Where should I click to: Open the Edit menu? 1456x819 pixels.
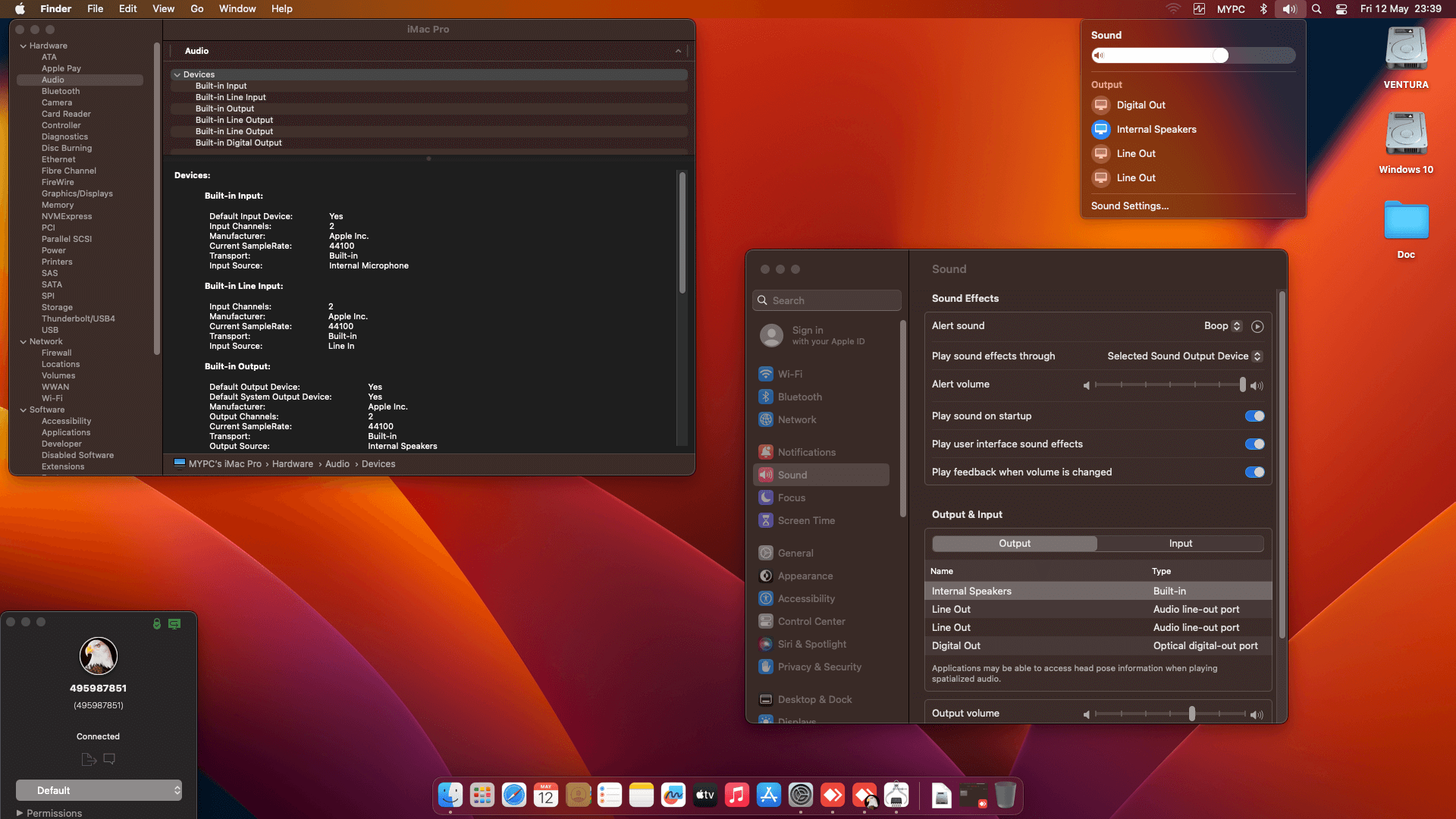[x=127, y=9]
